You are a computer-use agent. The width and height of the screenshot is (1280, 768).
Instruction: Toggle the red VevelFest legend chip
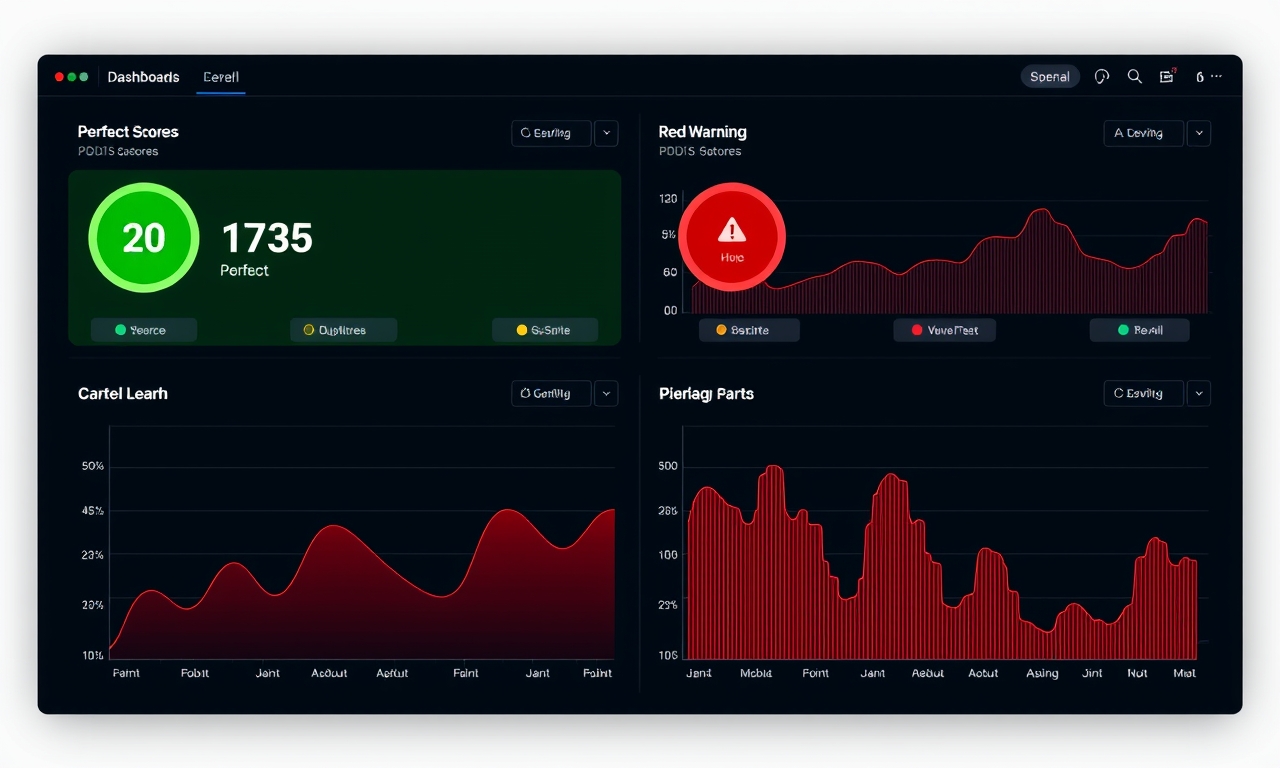944,330
